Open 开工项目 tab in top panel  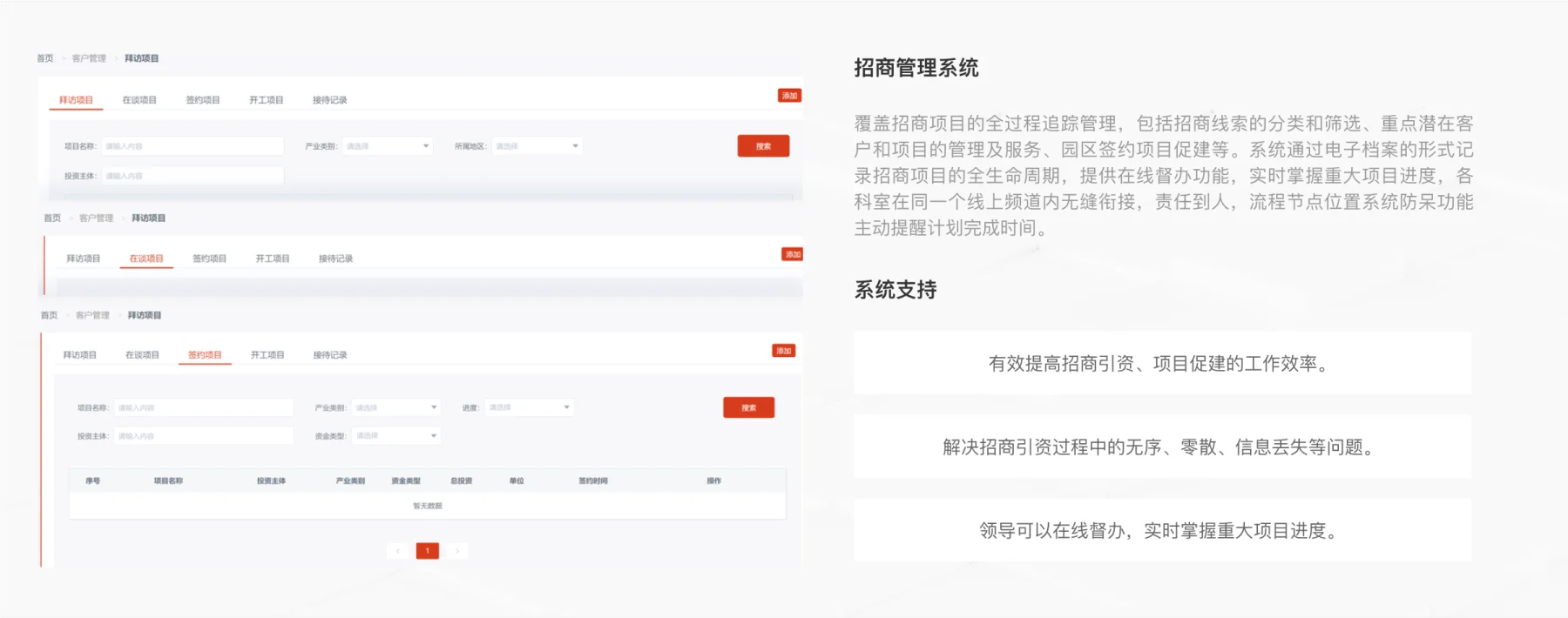pyautogui.click(x=267, y=100)
